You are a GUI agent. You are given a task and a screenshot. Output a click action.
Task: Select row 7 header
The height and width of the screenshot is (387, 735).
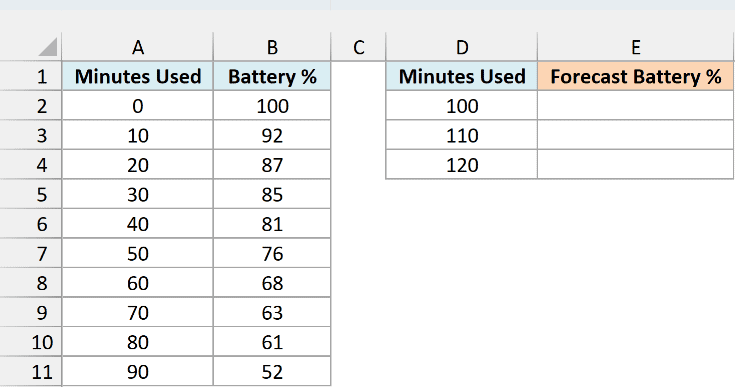pos(30,253)
